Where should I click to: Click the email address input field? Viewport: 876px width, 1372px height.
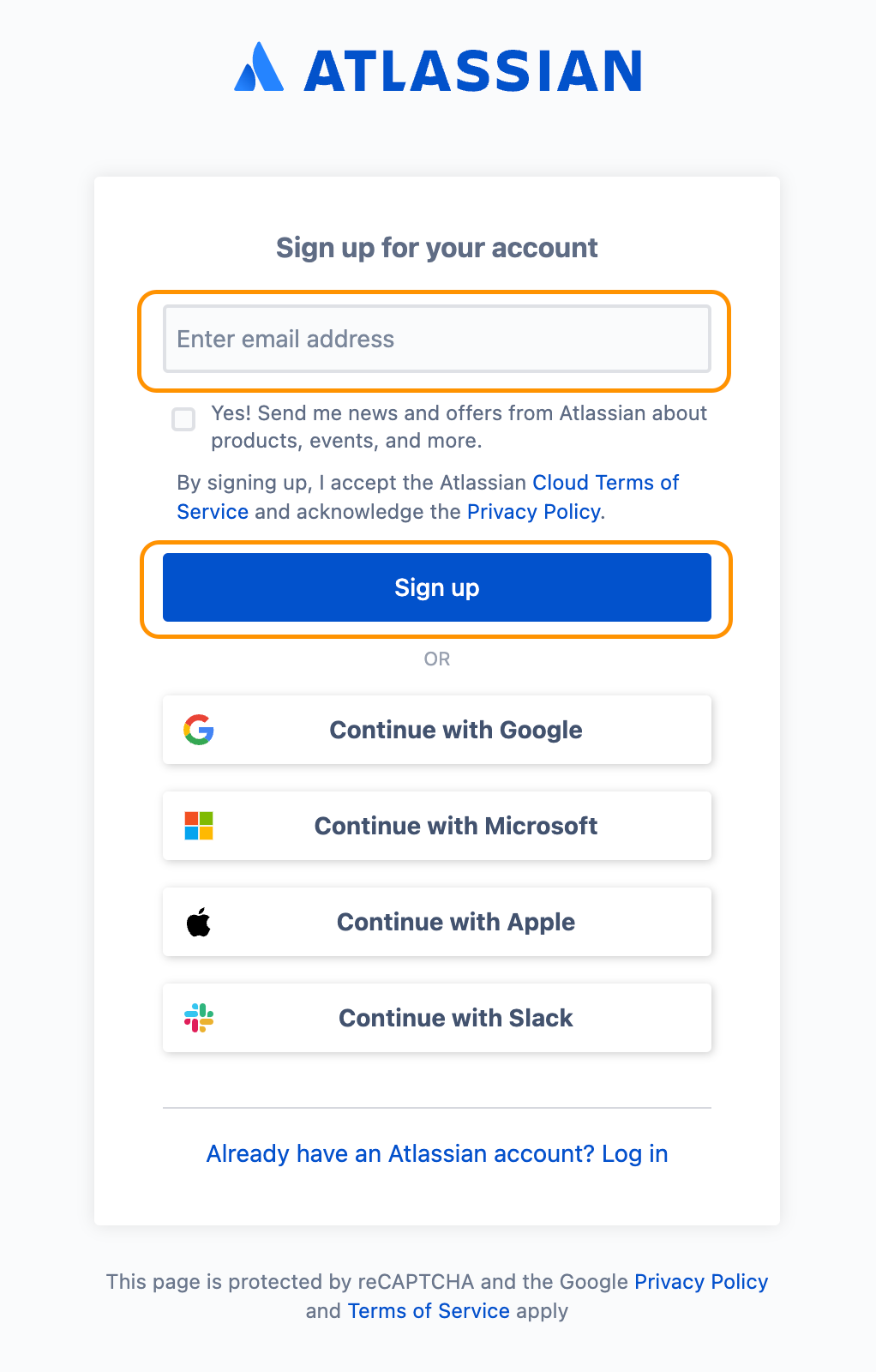pyautogui.click(x=436, y=340)
